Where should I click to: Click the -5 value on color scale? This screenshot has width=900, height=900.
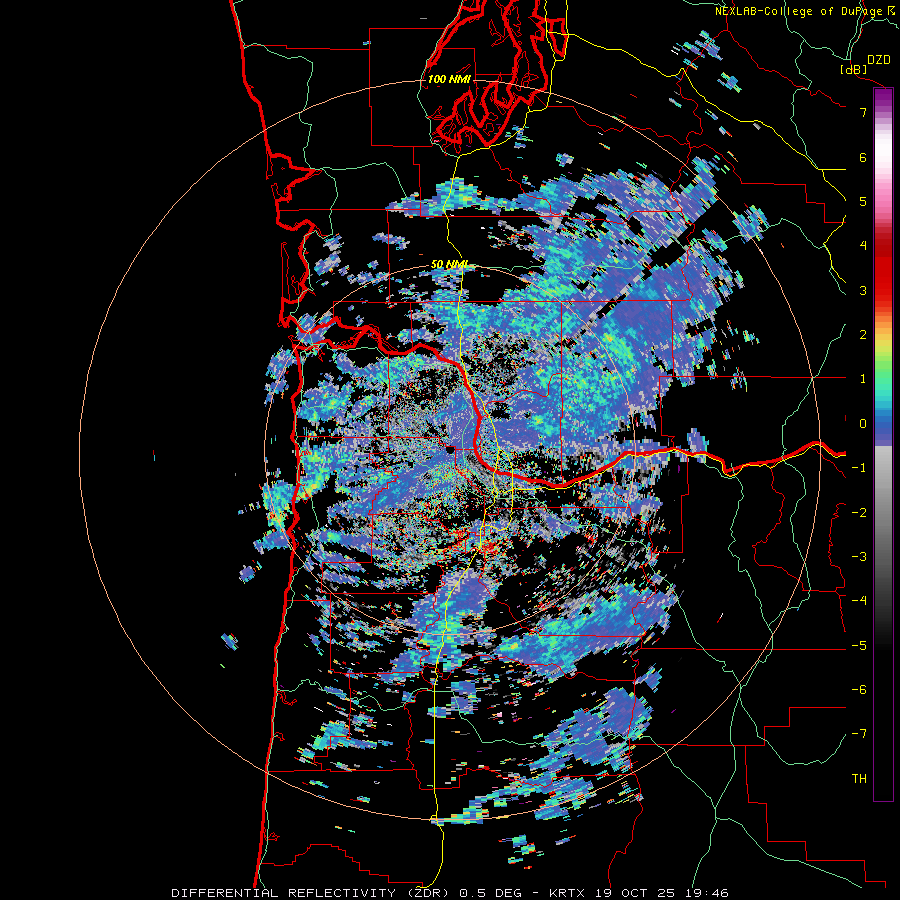(859, 646)
